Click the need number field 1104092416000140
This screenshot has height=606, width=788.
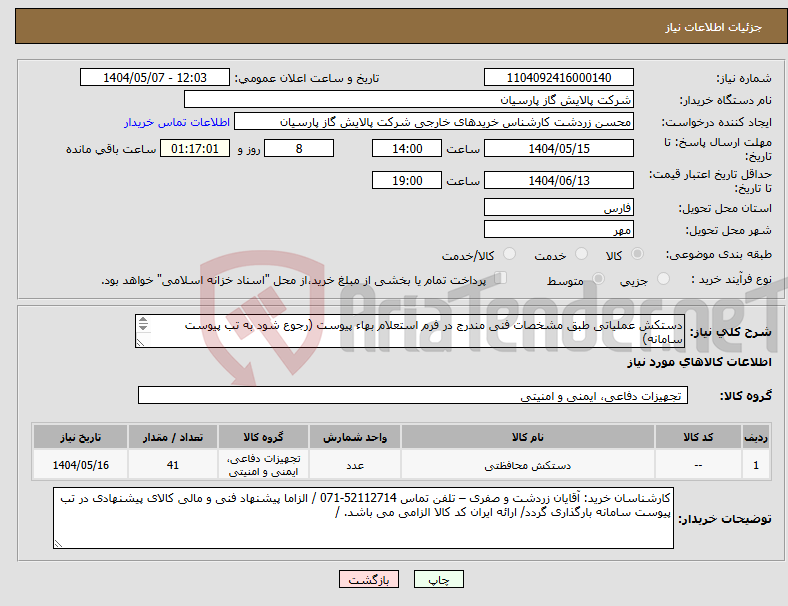point(559,77)
